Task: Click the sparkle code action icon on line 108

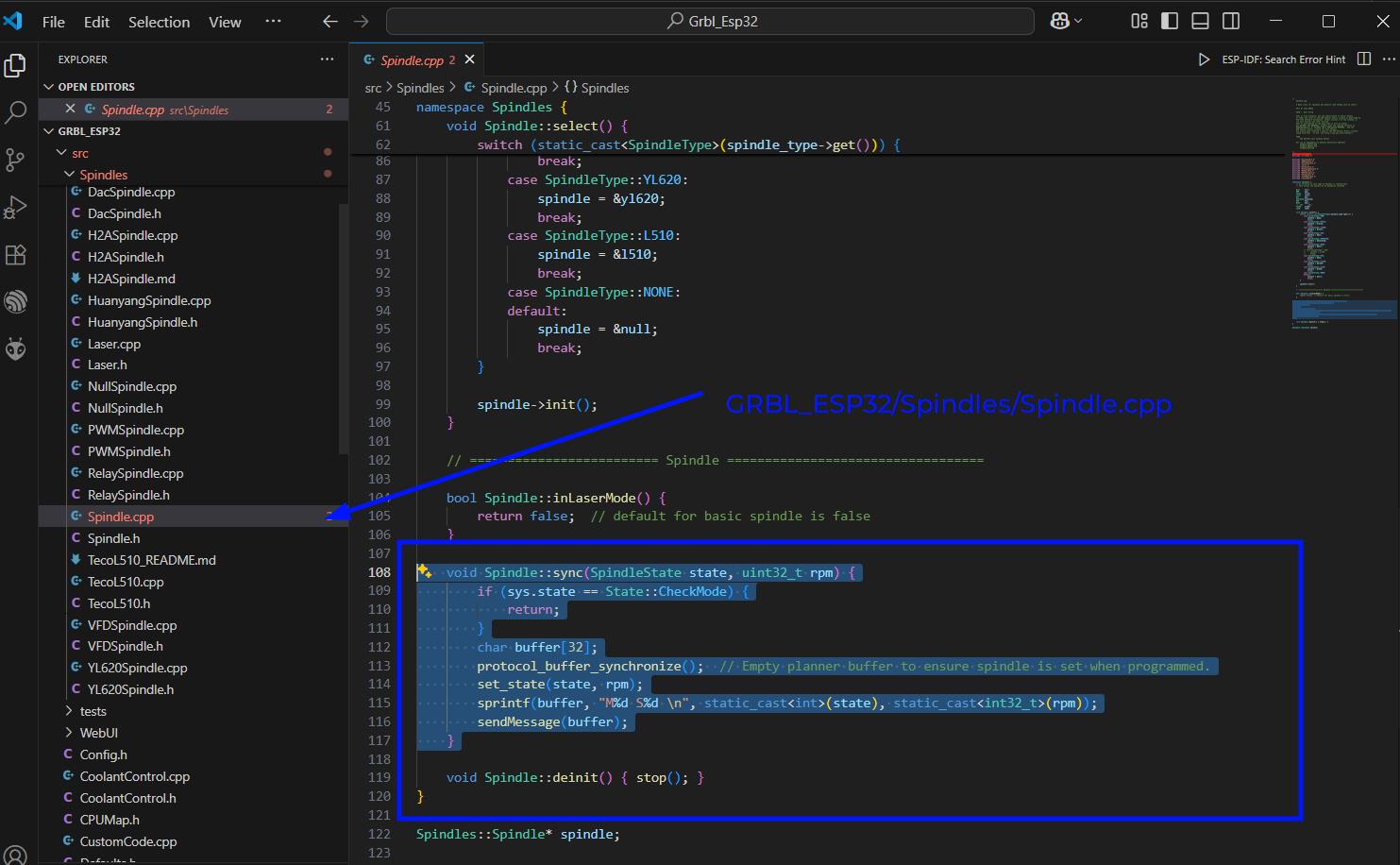Action: point(425,571)
